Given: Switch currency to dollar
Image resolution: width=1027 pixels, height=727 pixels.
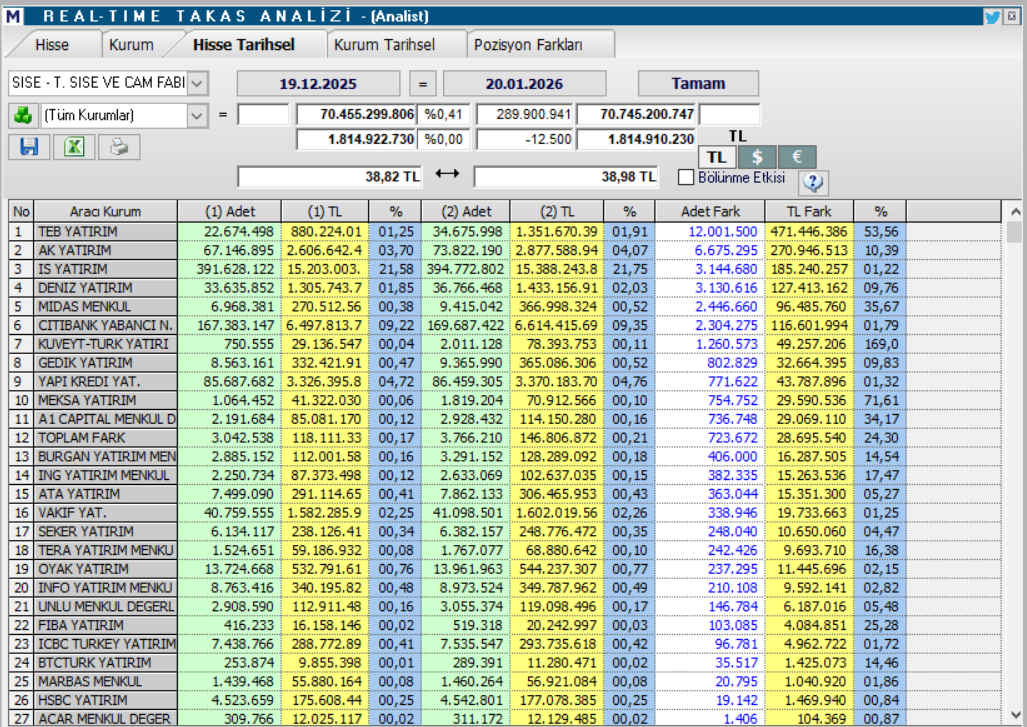Looking at the screenshot, I should click(757, 157).
